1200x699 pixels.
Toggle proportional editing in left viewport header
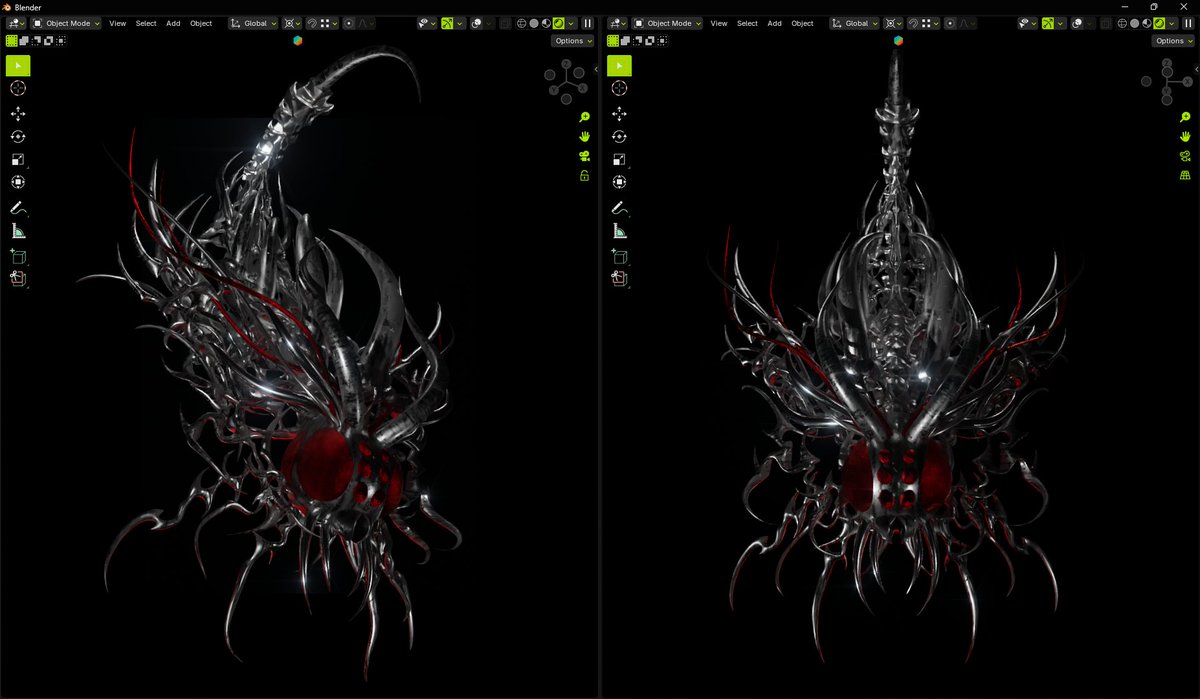pyautogui.click(x=349, y=23)
